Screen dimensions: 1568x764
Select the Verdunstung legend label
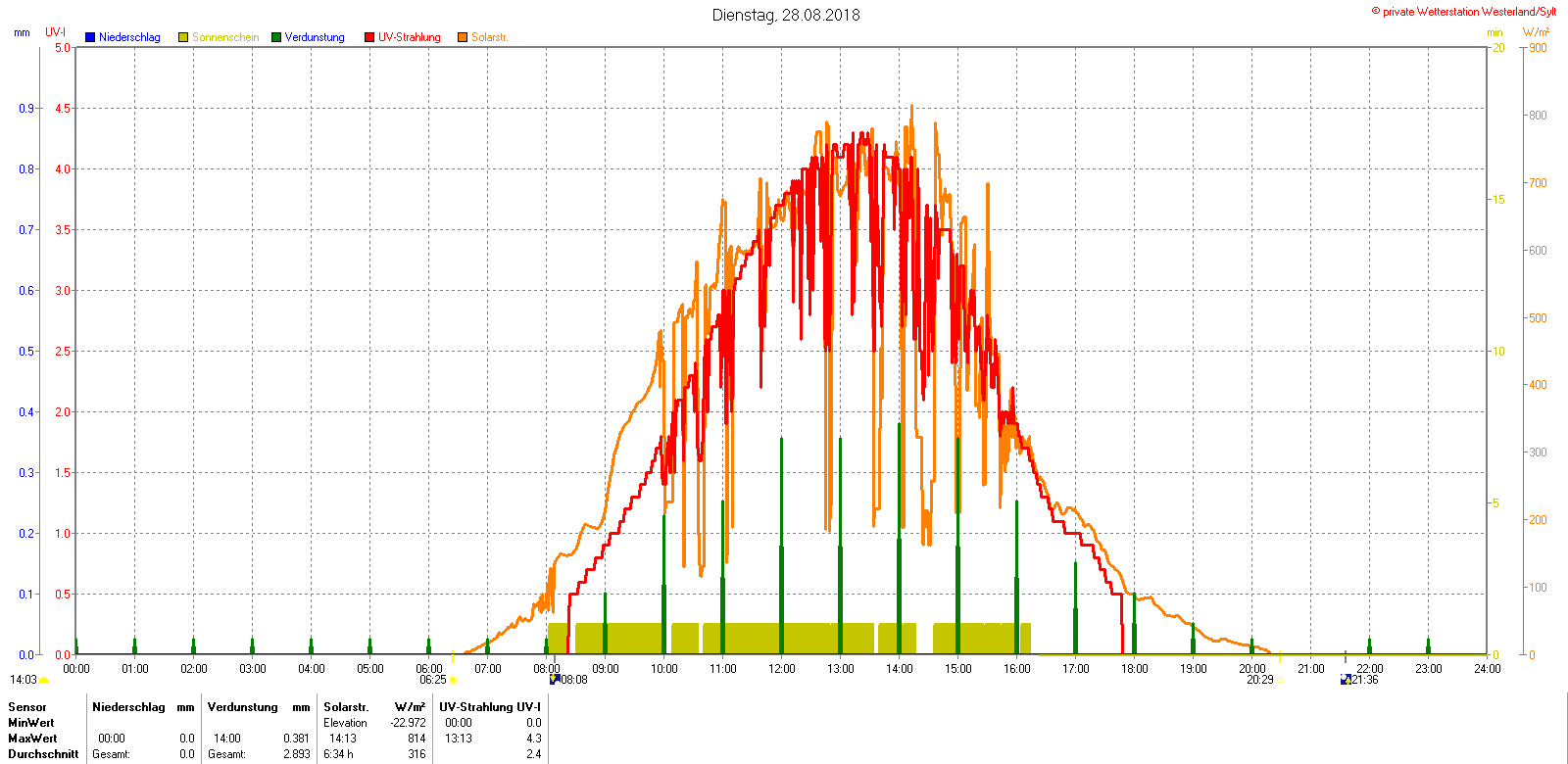click(315, 37)
